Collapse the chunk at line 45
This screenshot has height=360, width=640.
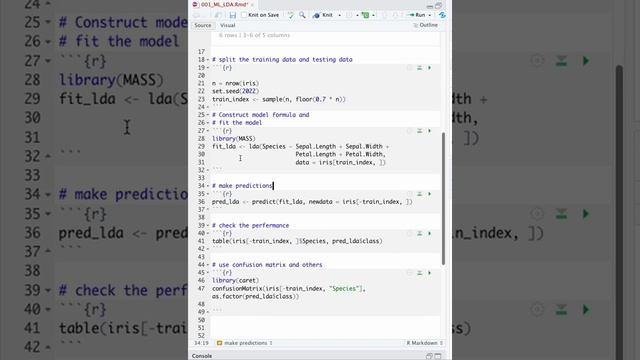coord(208,273)
